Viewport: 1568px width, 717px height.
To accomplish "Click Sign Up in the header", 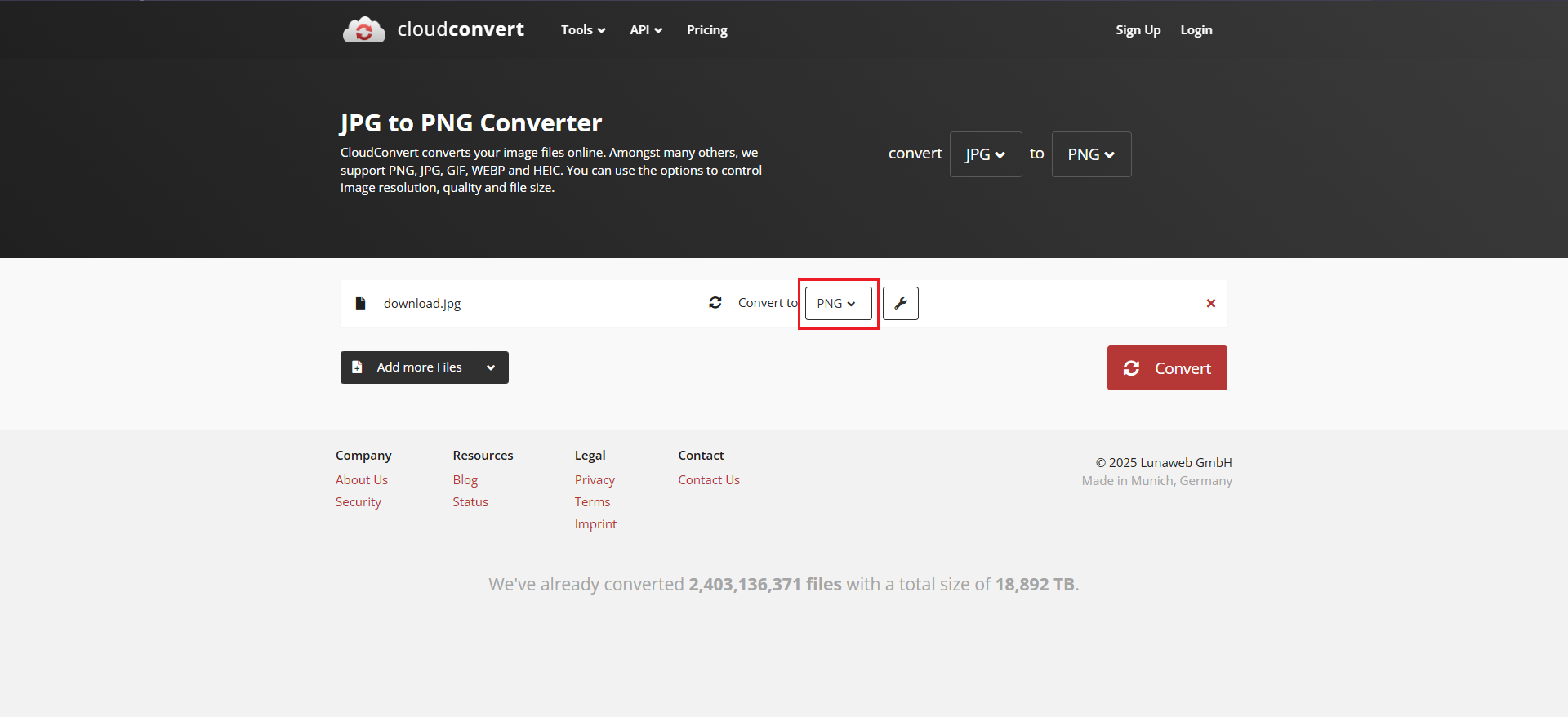I will click(x=1138, y=30).
